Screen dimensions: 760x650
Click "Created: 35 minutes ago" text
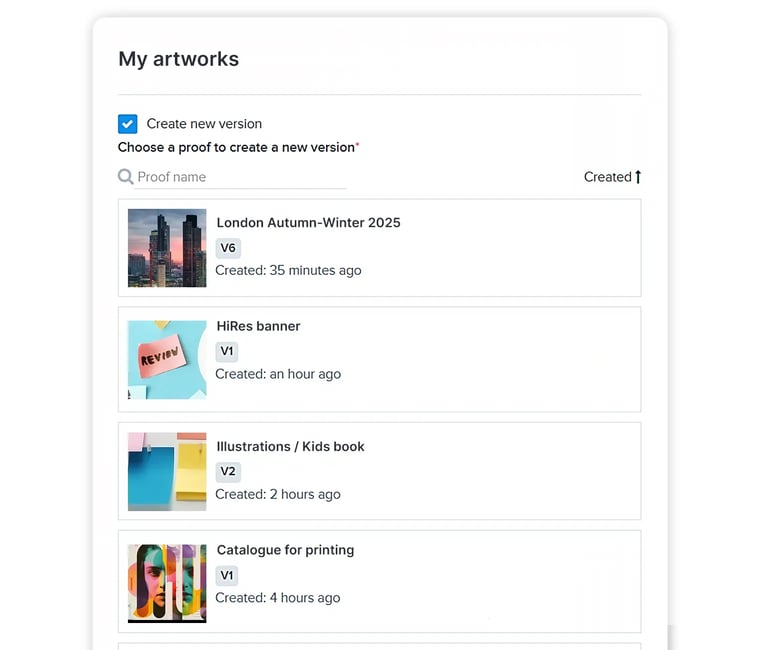(288, 270)
